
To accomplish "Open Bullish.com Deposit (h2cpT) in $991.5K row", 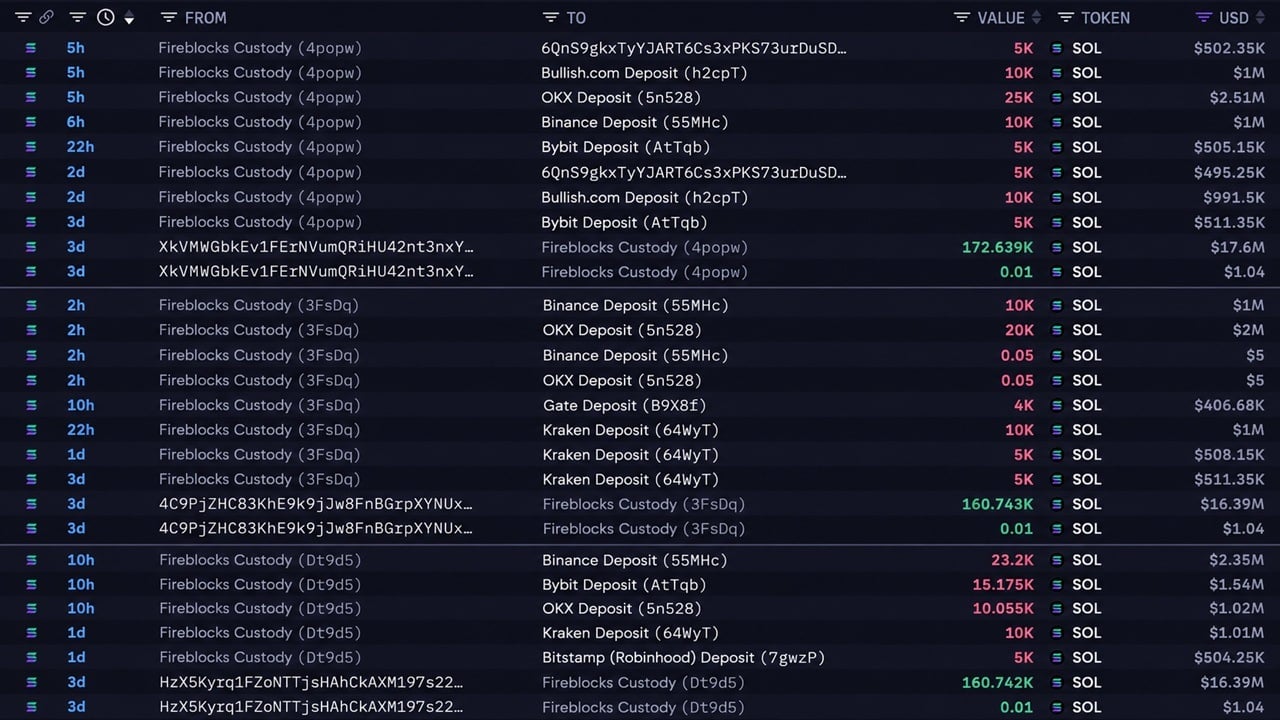I will point(644,197).
